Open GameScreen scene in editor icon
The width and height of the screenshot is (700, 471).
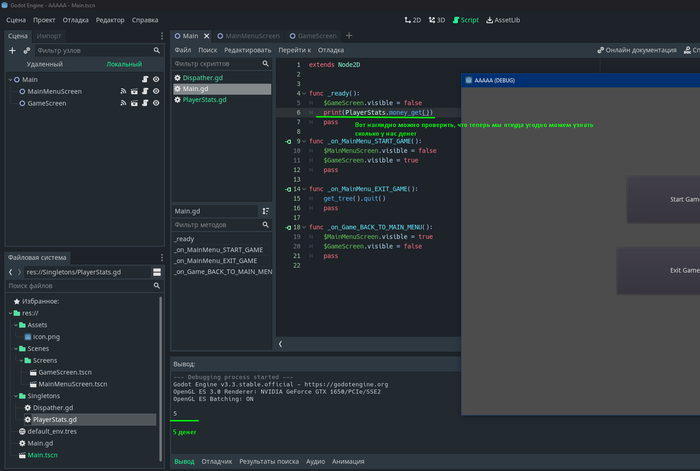(133, 104)
